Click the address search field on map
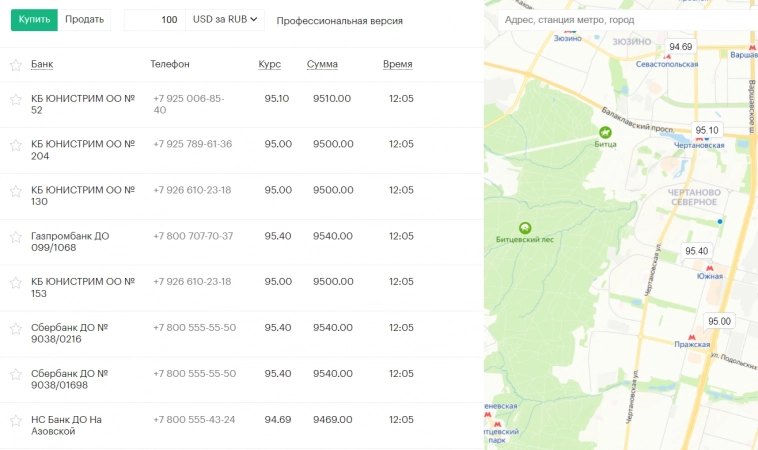 coord(625,19)
